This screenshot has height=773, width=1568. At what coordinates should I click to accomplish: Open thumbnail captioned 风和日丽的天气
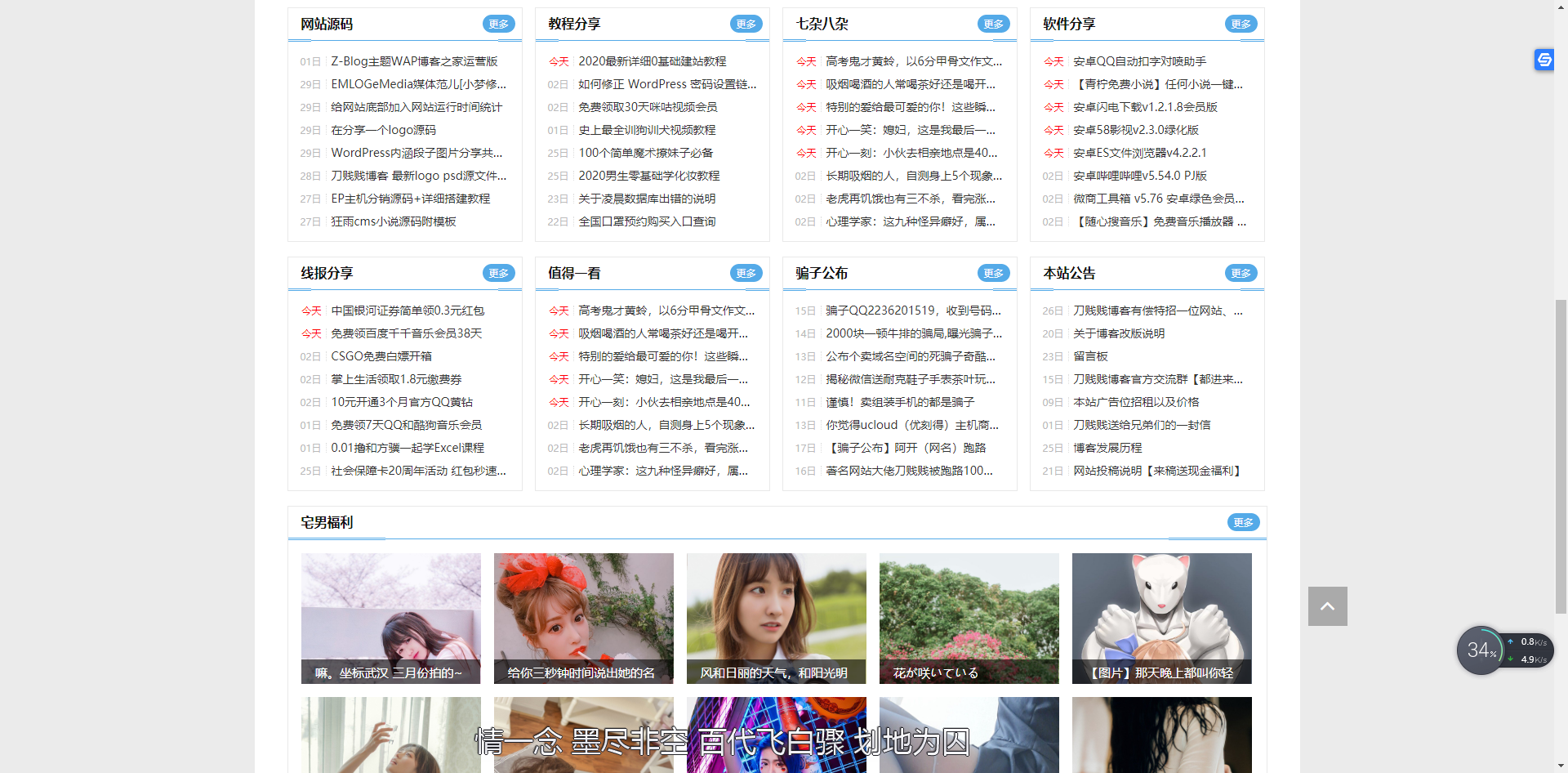point(776,618)
